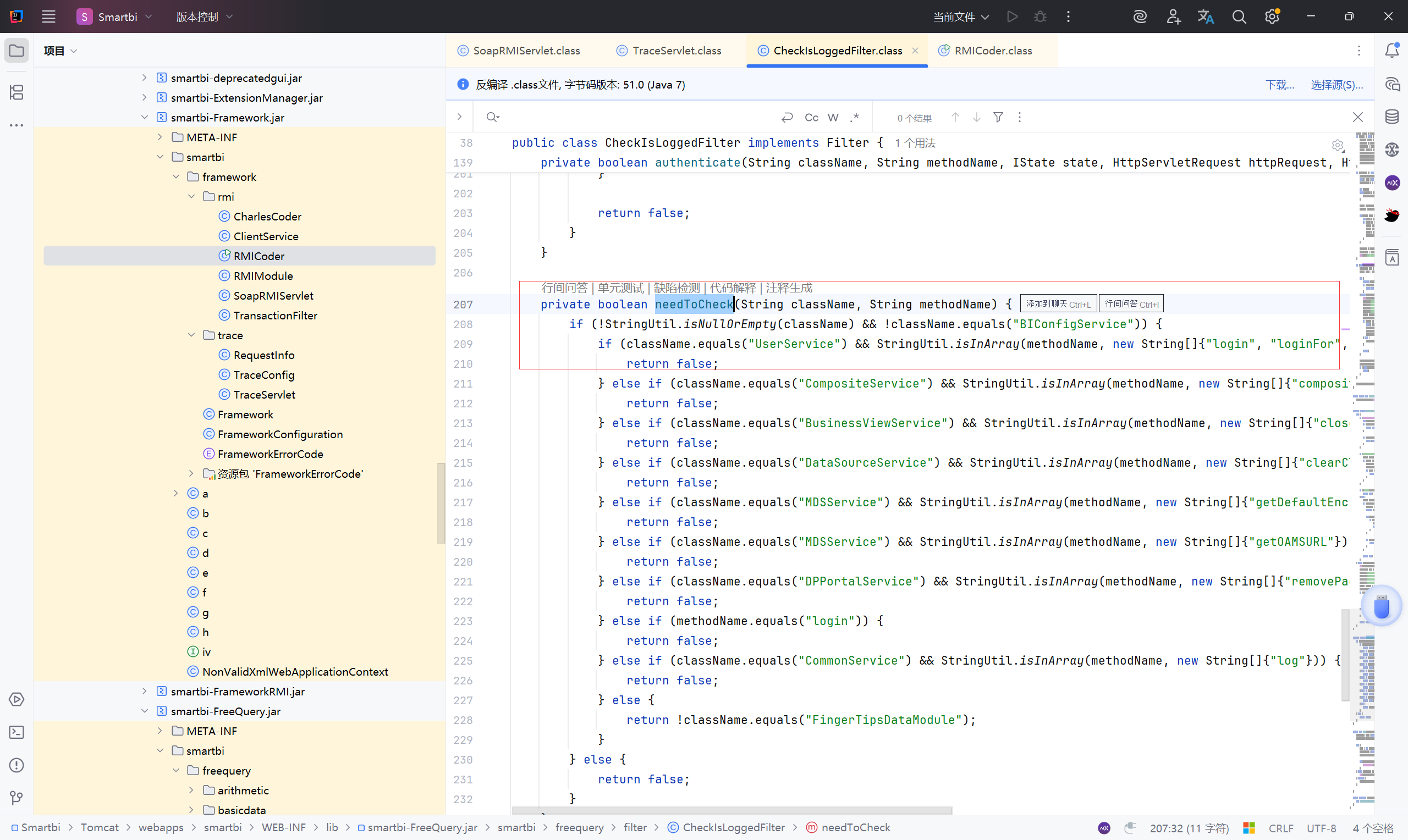Switch to the RMICoder.class tab

(x=992, y=51)
